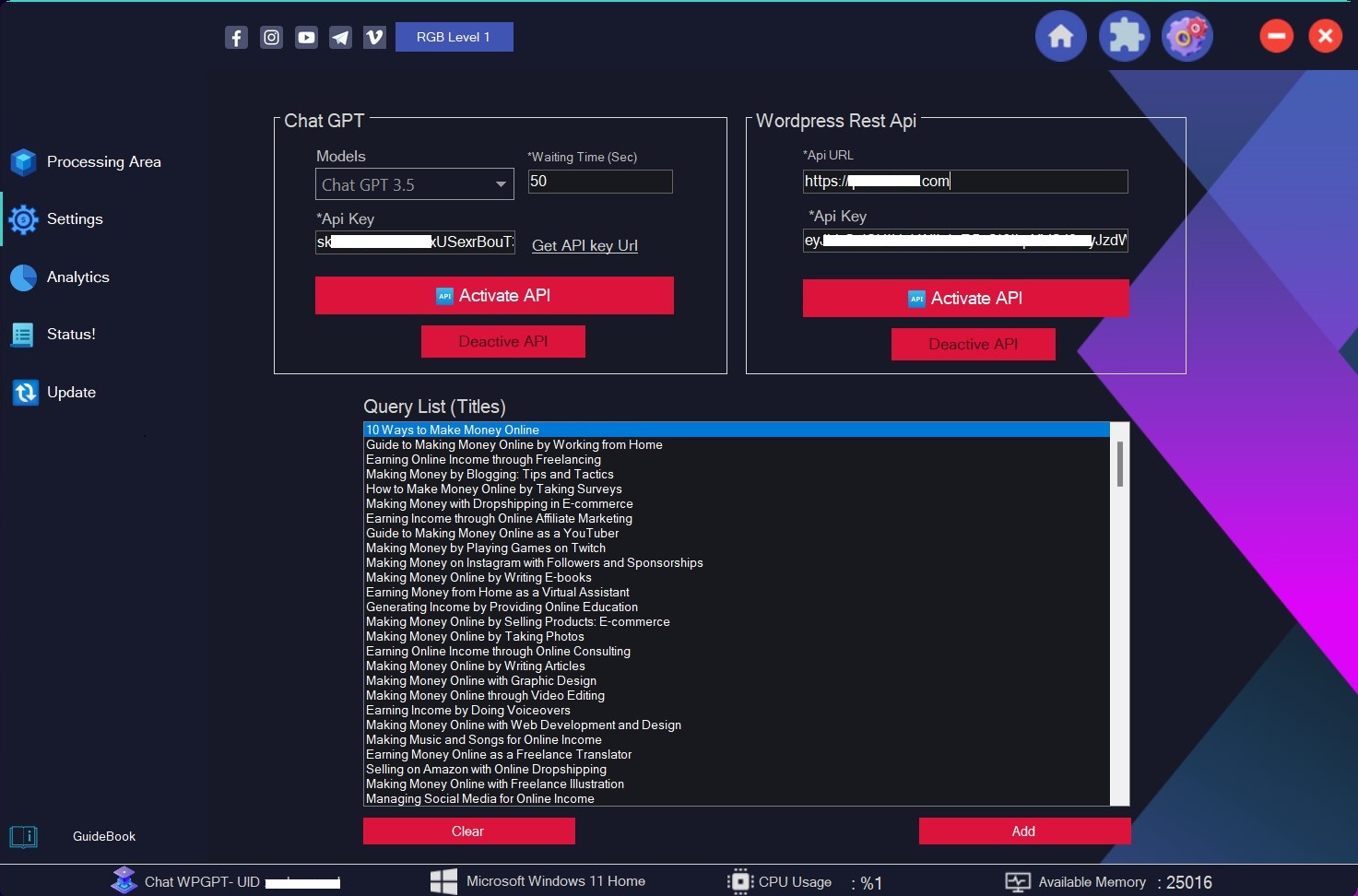Click the Windows logo in status bar
Screen dimensions: 1358x896
pyautogui.click(x=443, y=881)
